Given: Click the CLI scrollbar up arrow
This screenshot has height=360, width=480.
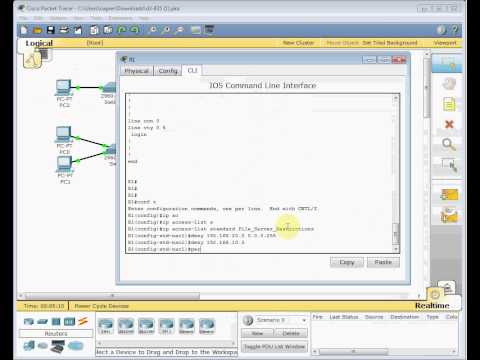Looking at the screenshot, I should click(x=396, y=98).
